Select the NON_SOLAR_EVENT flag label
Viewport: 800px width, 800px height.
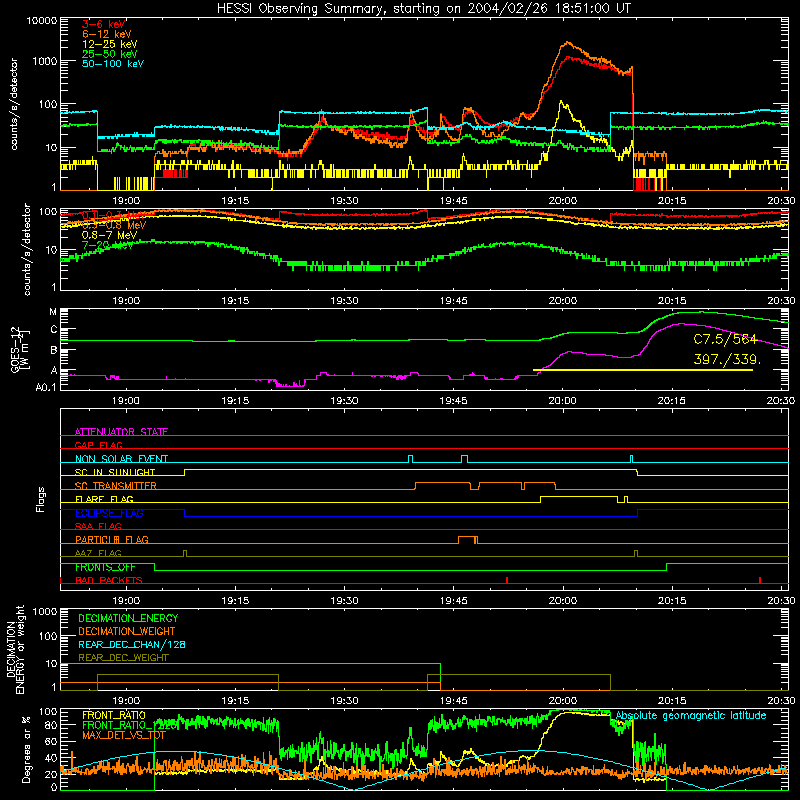[121, 459]
